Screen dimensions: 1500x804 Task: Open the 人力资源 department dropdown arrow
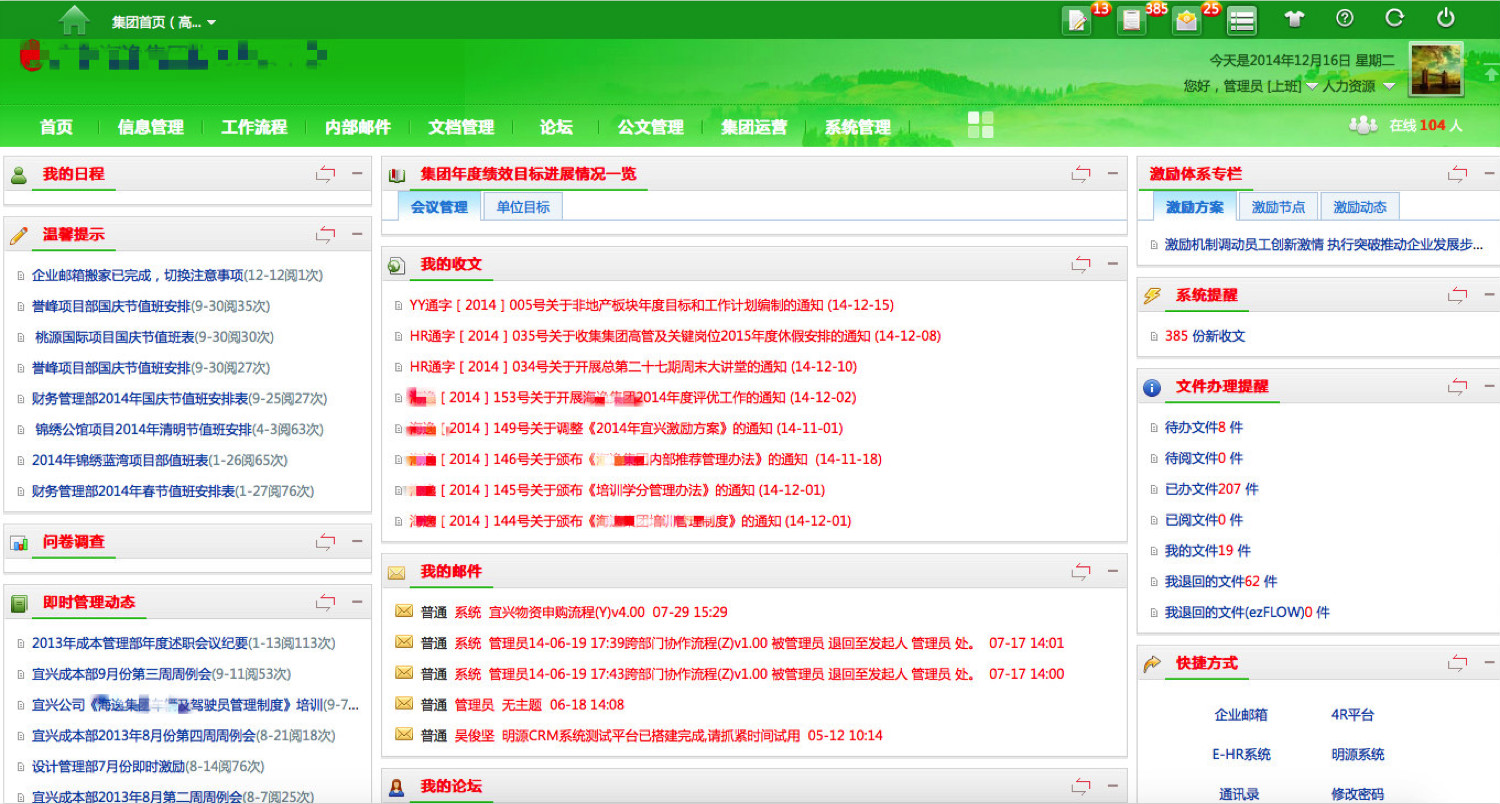[x=1389, y=87]
